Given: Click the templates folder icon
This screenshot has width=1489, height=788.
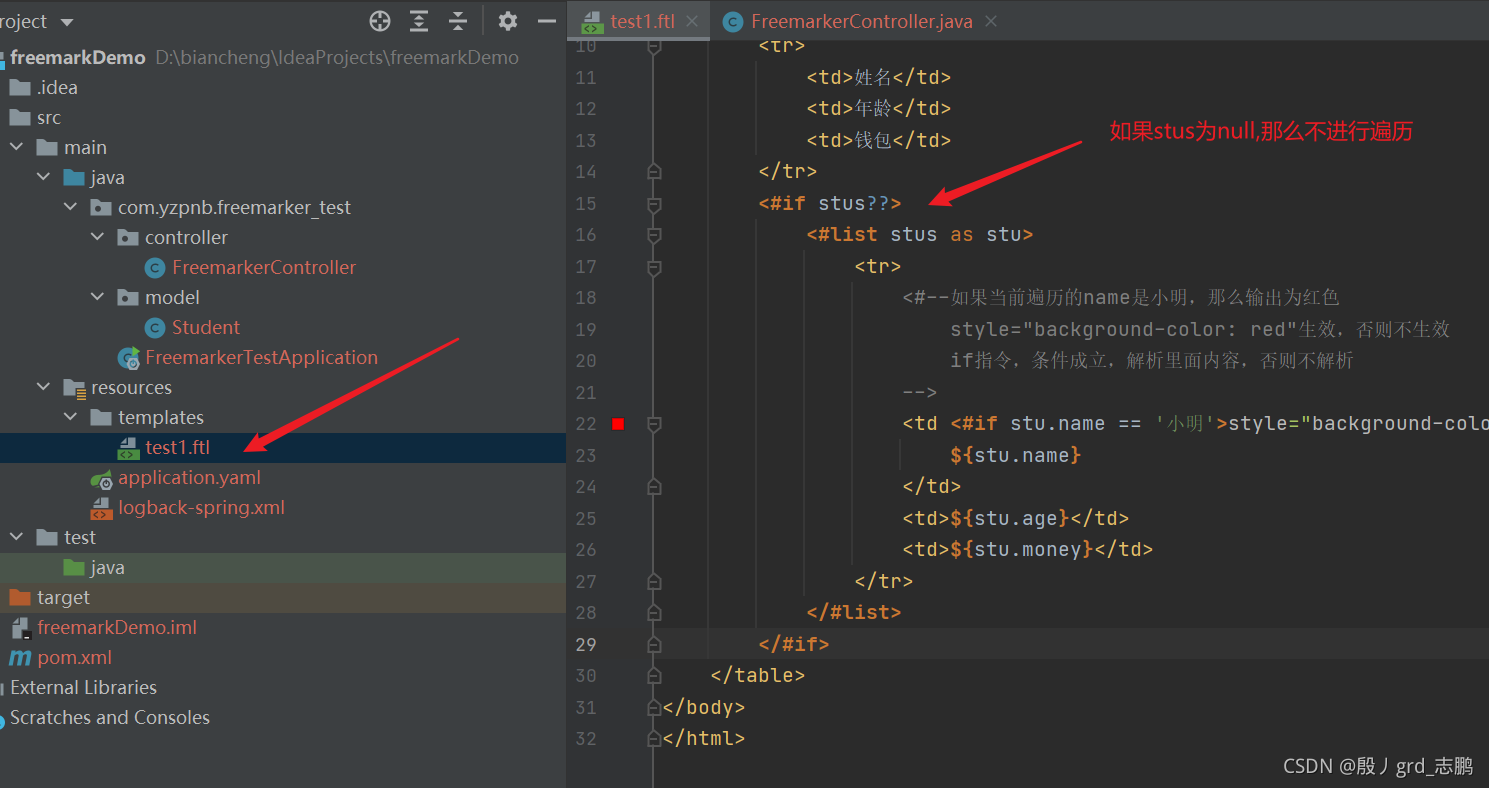Looking at the screenshot, I should point(101,417).
